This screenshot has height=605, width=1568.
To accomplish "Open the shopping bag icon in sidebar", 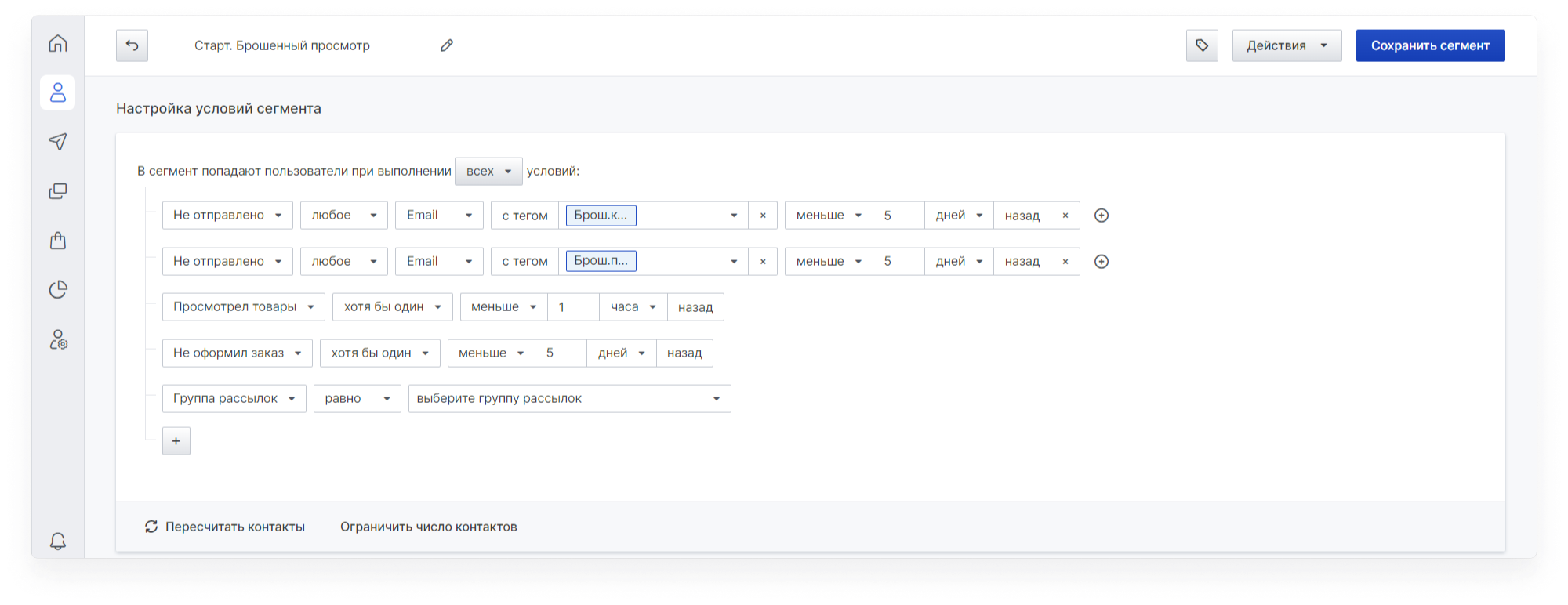I will [x=58, y=240].
